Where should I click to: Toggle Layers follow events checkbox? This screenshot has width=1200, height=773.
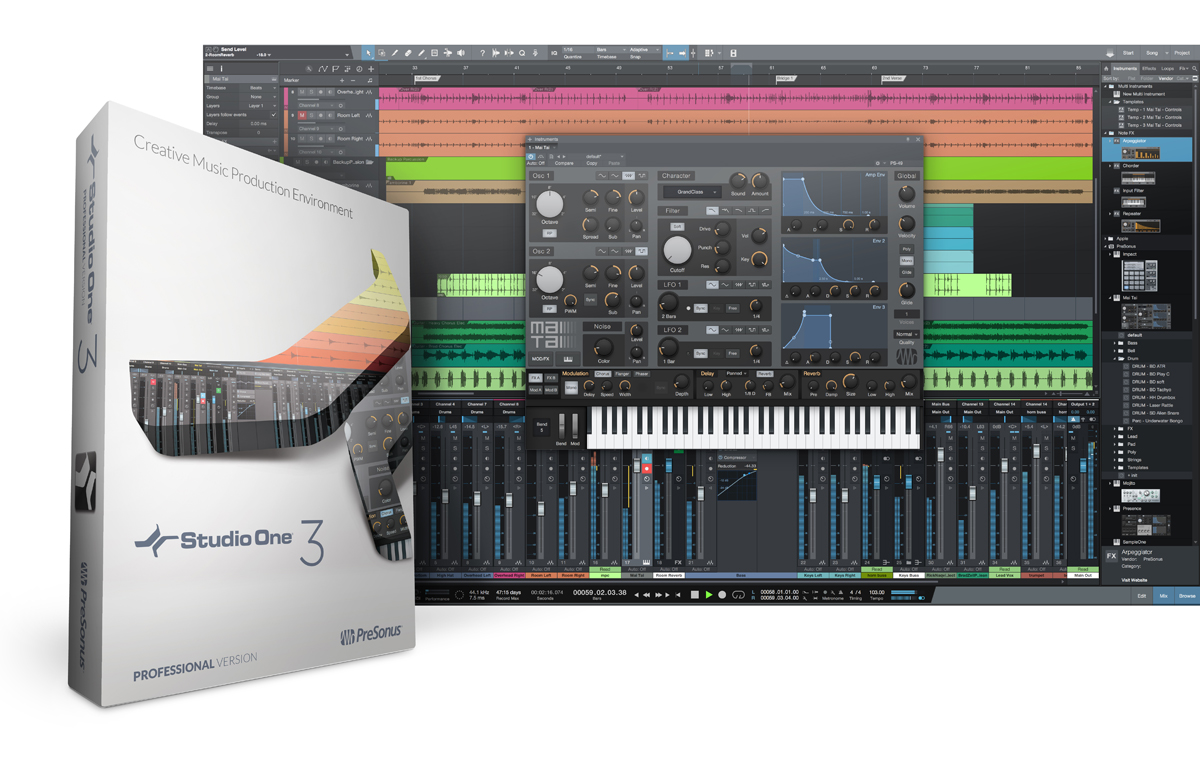pyautogui.click(x=273, y=115)
